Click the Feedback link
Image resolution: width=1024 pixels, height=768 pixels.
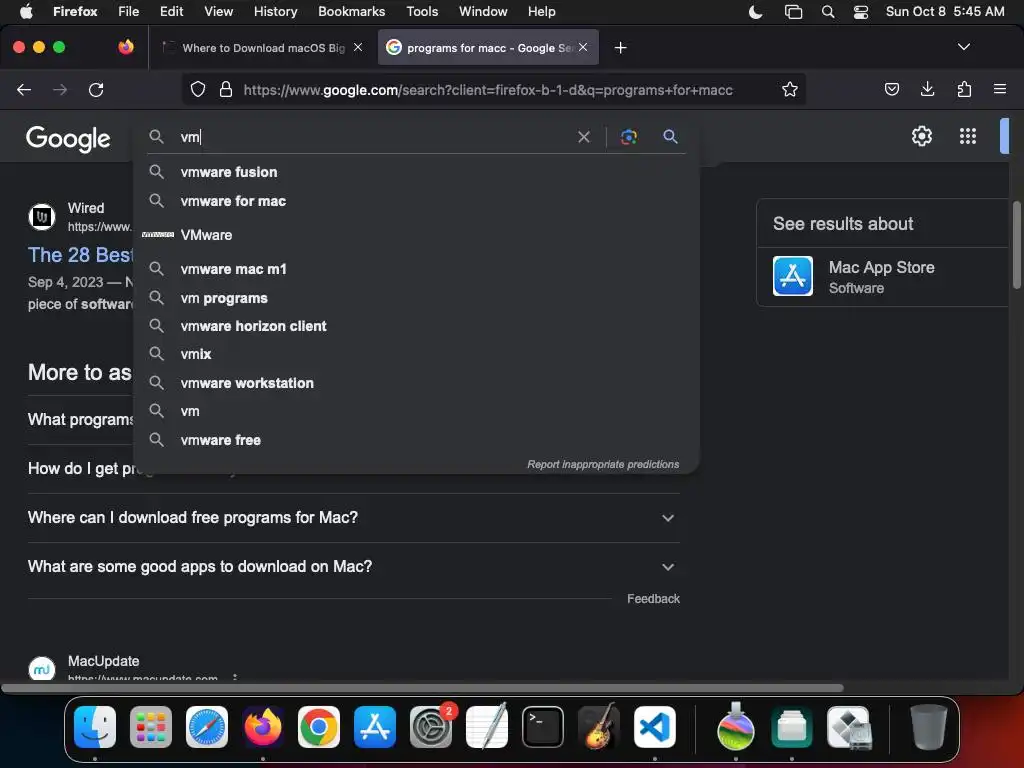point(653,599)
